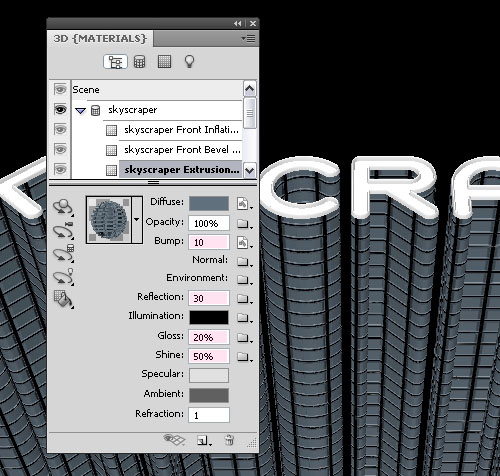
Task: Click the trash icon at panel bottom
Action: coord(229,440)
